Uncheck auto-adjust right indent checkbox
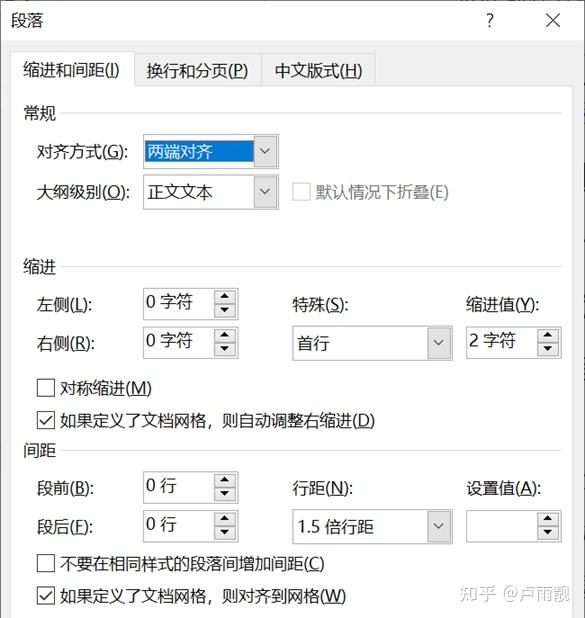This screenshot has height=618, width=585. pyautogui.click(x=46, y=421)
